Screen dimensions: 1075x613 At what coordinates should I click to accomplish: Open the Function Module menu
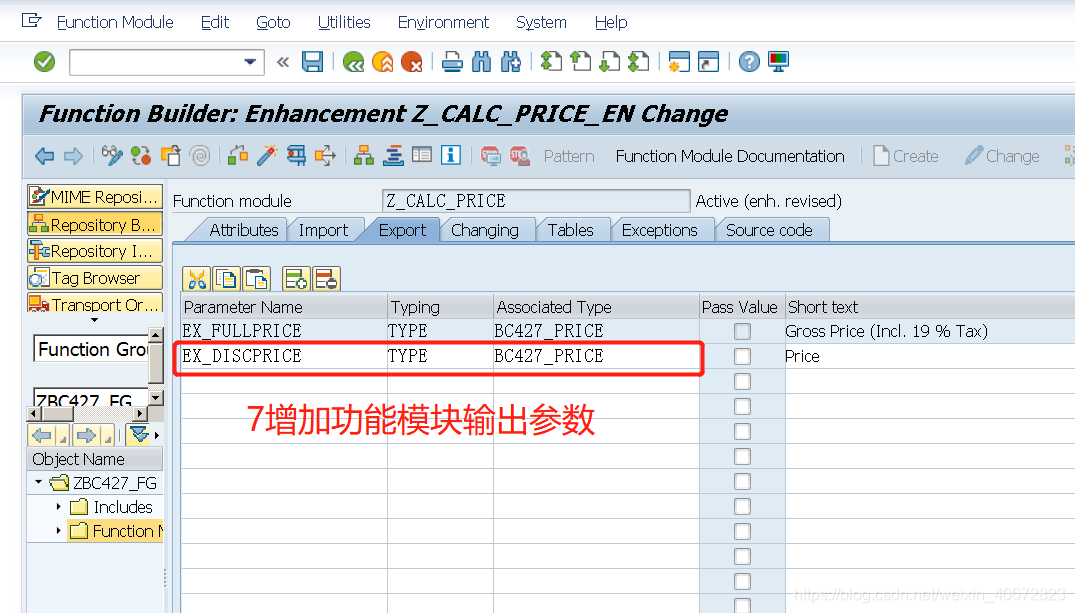coord(115,22)
